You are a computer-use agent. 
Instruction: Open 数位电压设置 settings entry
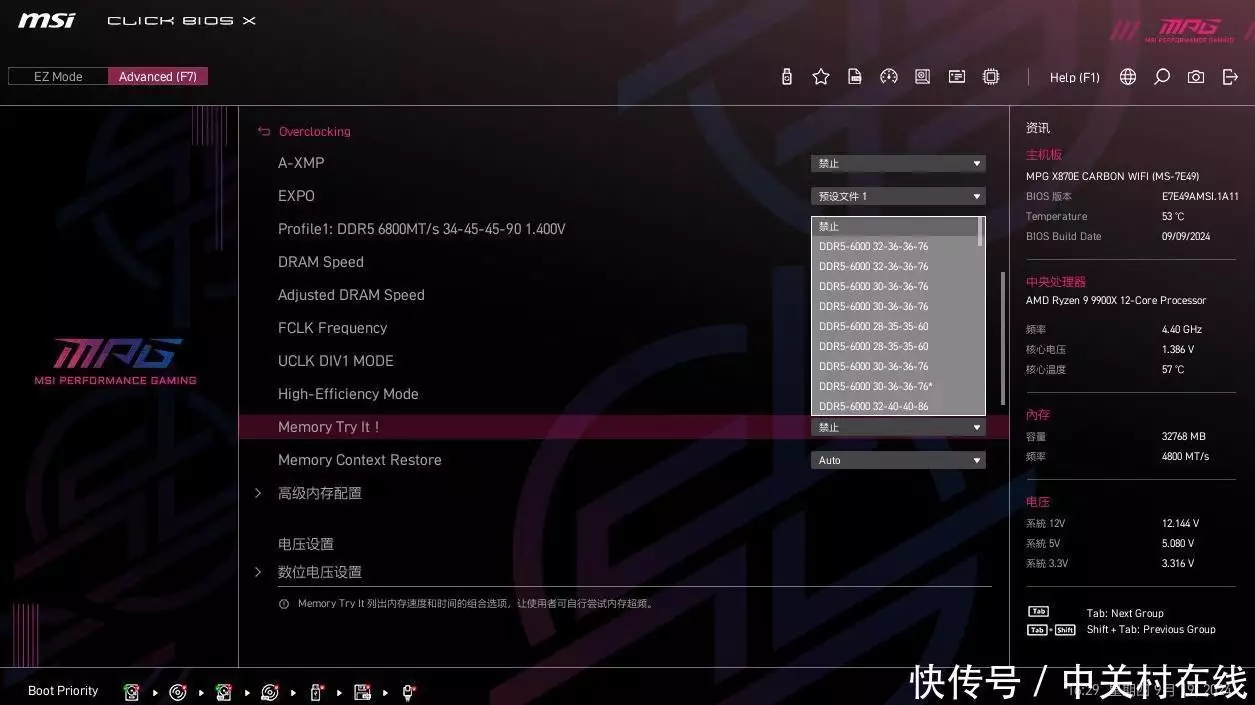pos(320,572)
